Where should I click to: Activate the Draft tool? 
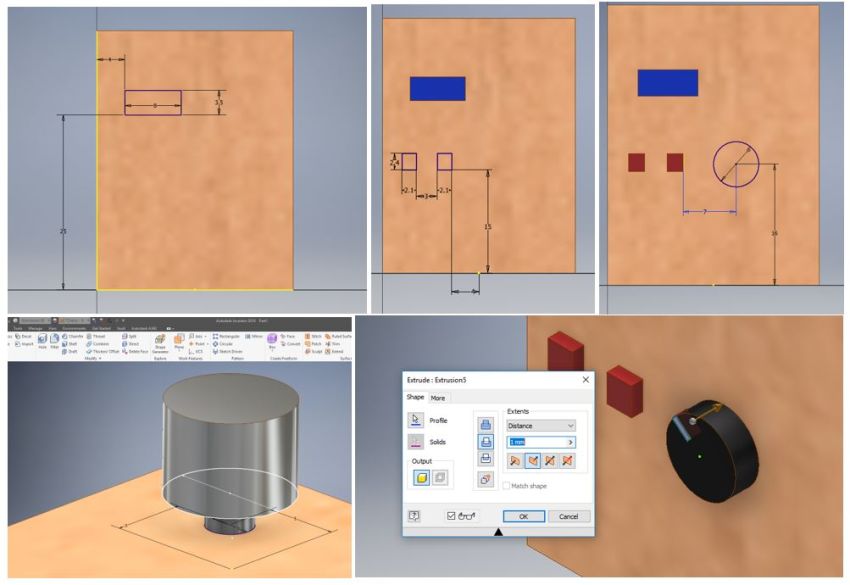click(69, 351)
